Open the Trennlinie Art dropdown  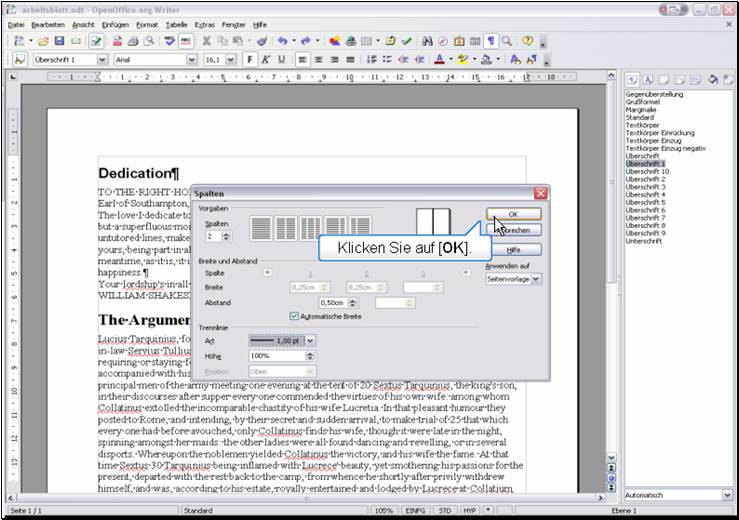click(x=309, y=341)
